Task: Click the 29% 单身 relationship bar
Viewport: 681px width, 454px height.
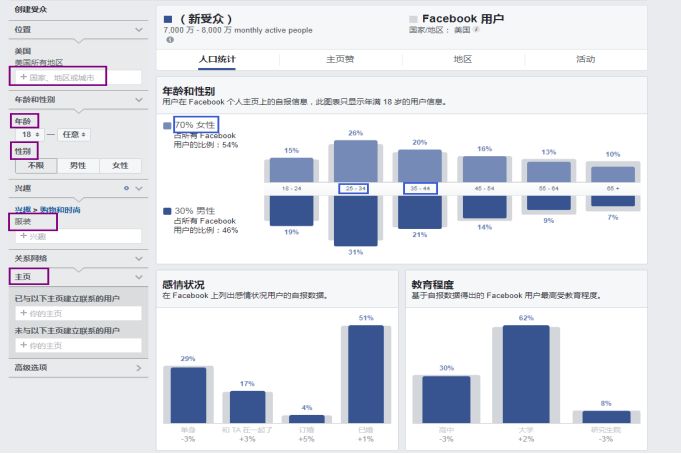Action: [188, 395]
